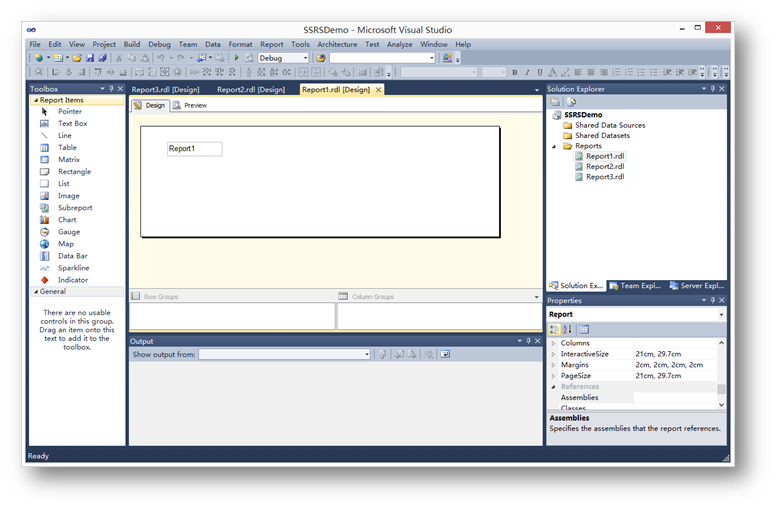Open Report2.rdl in Solution Explorer
This screenshot has height=509, width=777.
click(605, 167)
